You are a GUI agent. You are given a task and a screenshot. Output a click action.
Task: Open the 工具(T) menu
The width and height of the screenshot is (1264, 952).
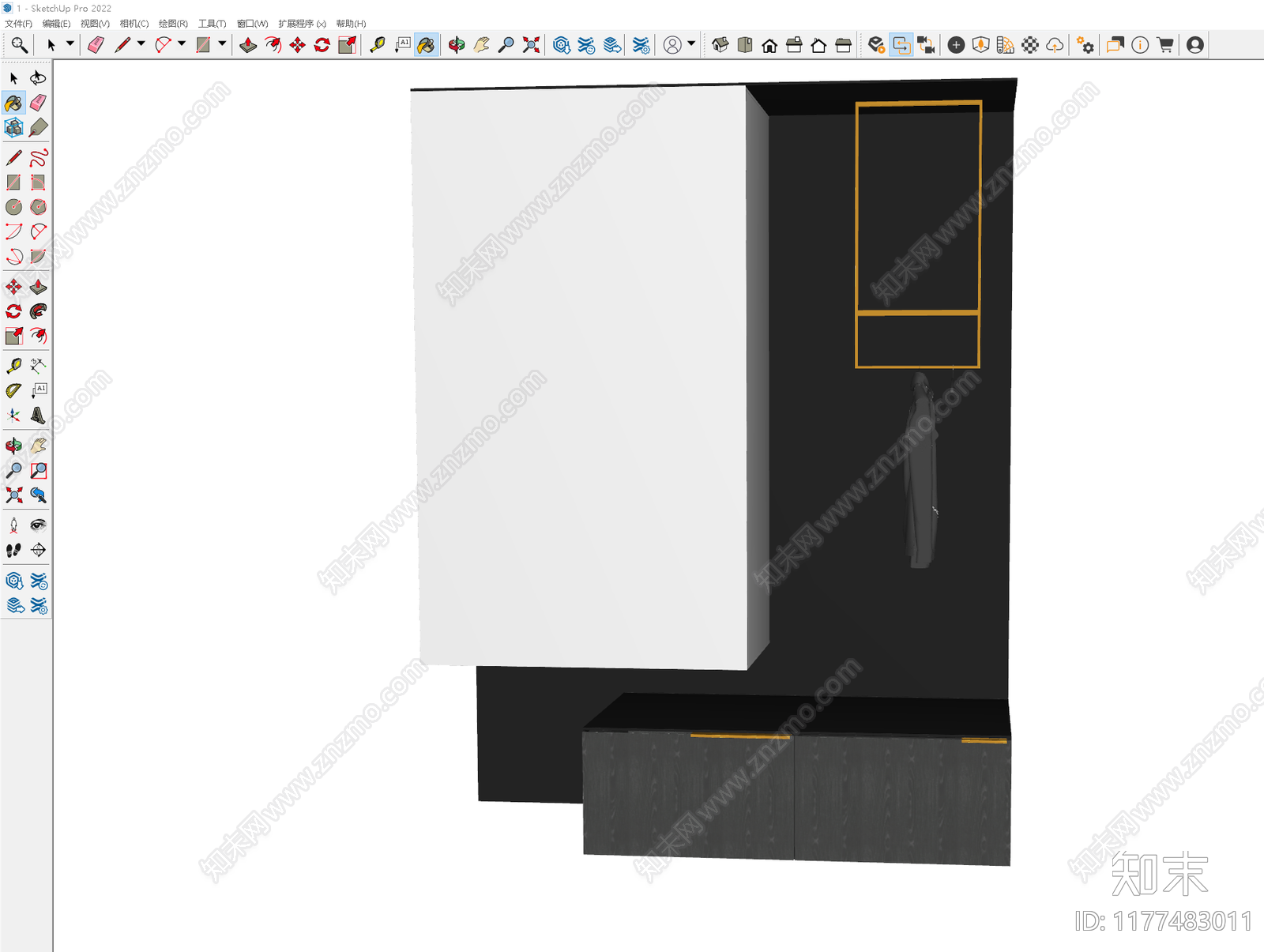(x=212, y=24)
